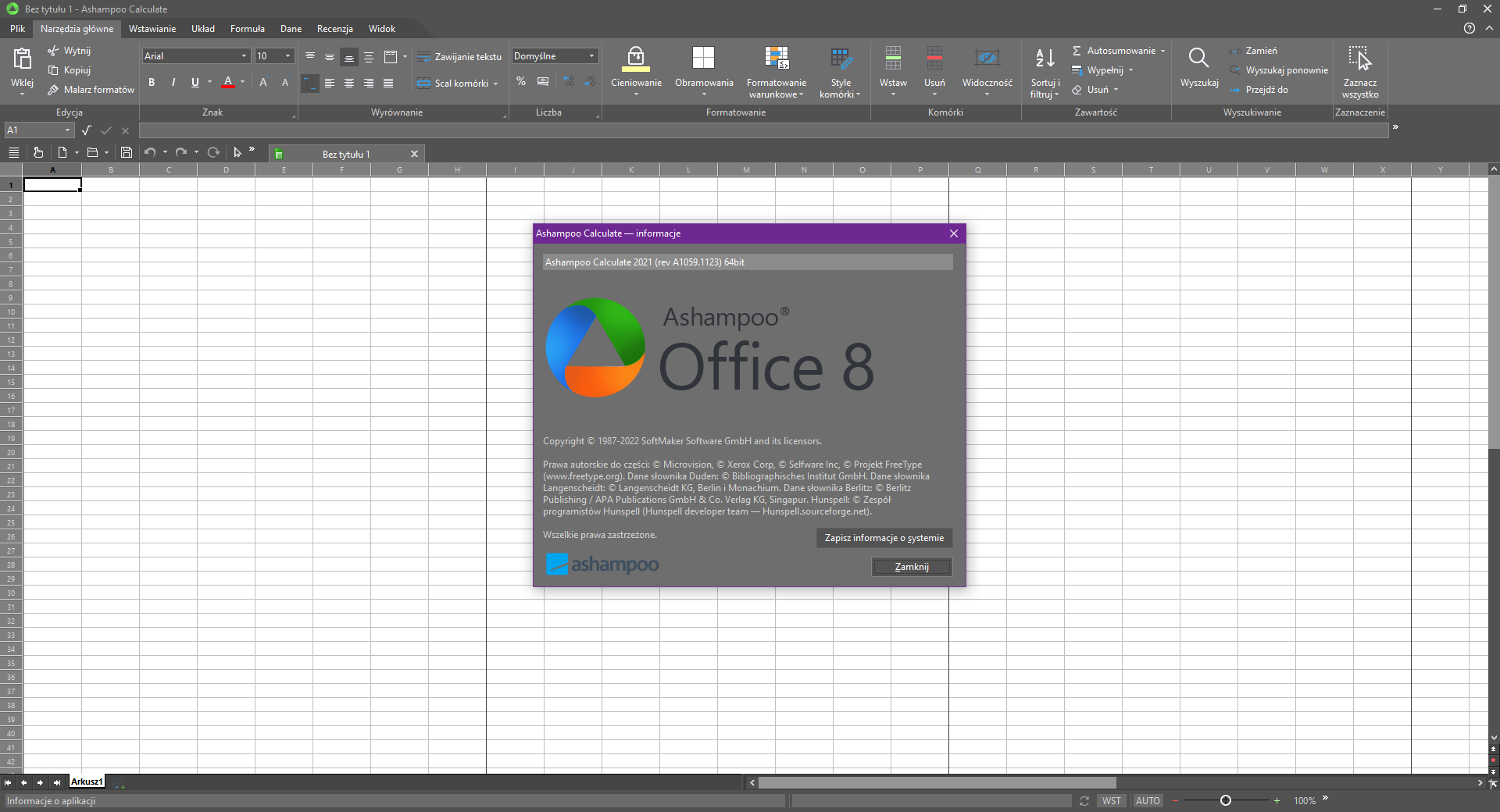The height and width of the screenshot is (812, 1500).
Task: Switch to the Formuła ribbon tab
Action: (248, 29)
